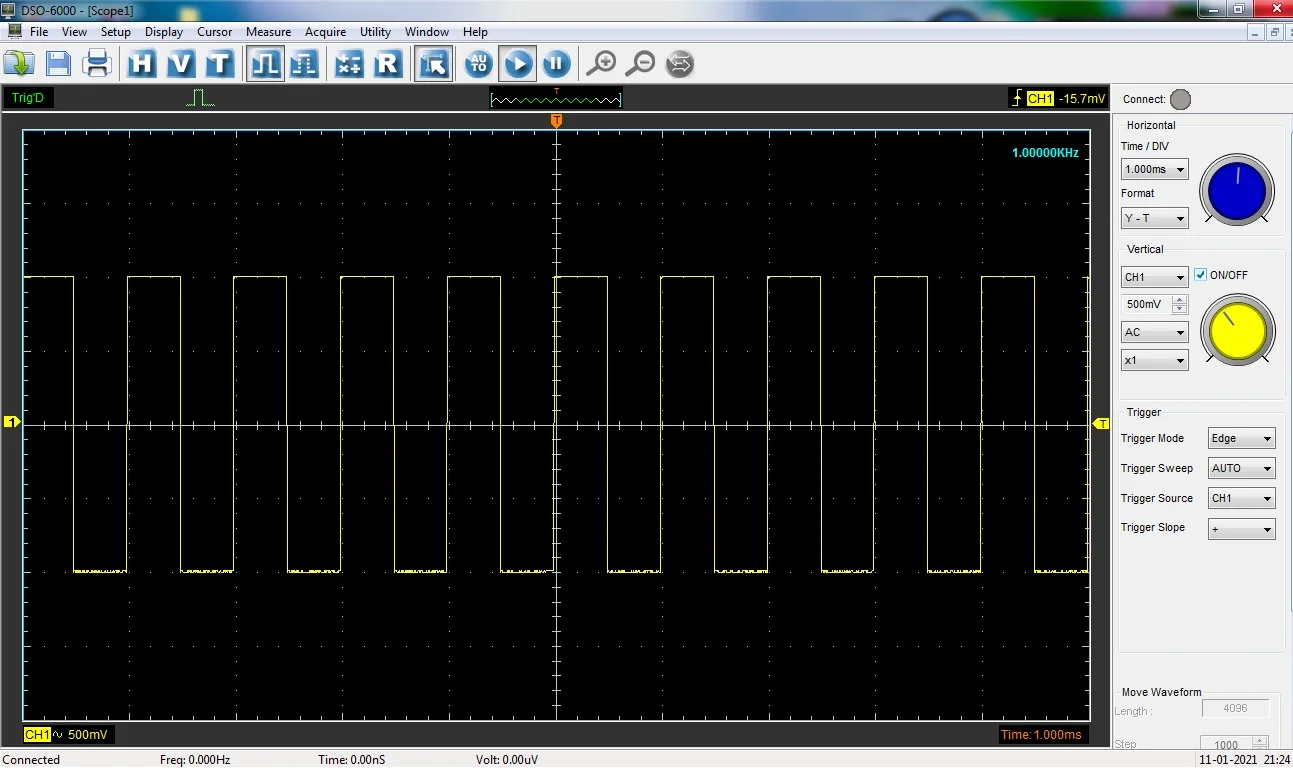
Task: Click the blue horizontal time knob
Action: point(1237,189)
